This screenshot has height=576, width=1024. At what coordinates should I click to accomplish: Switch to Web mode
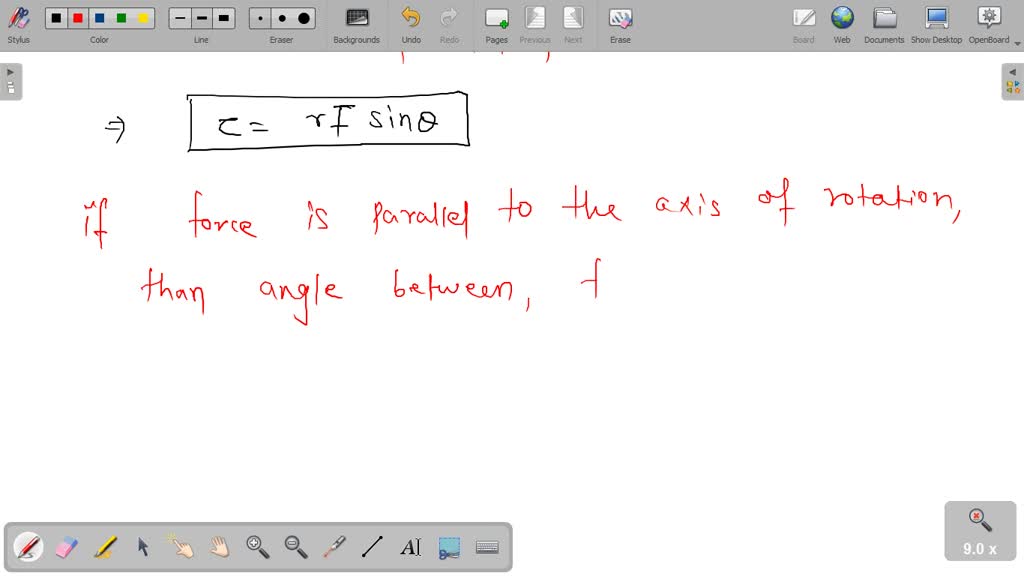[842, 22]
